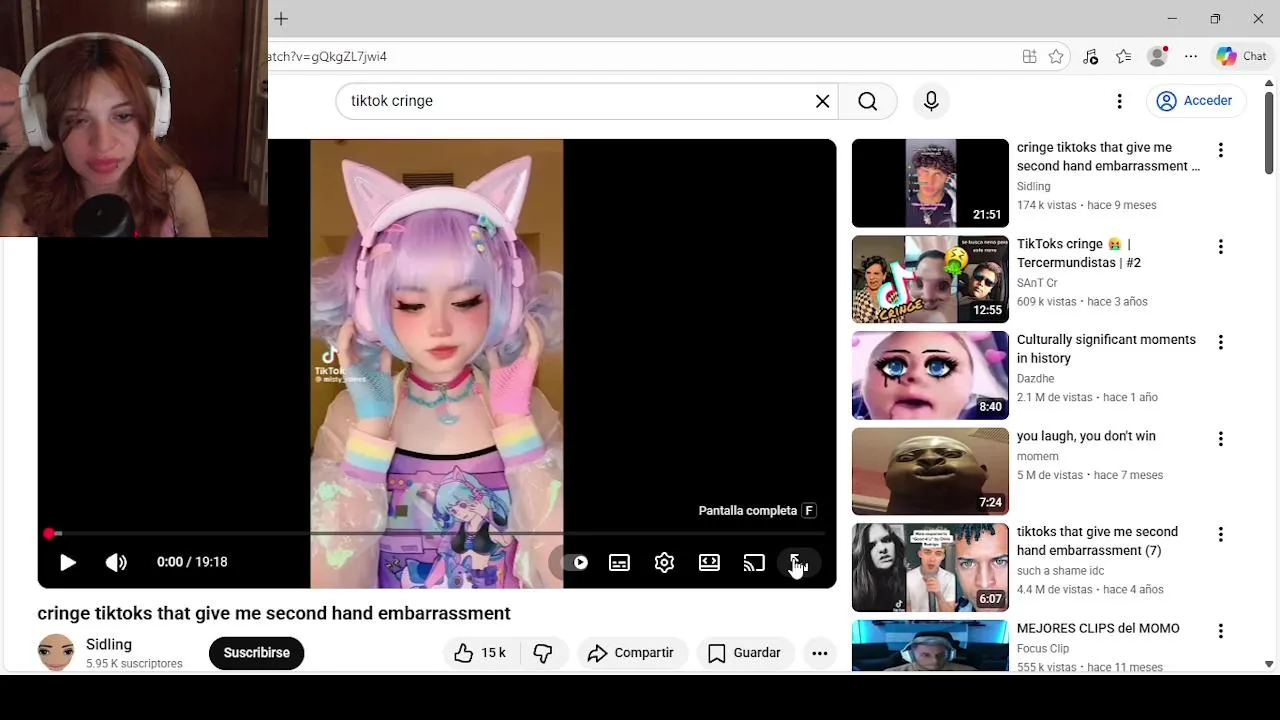The height and width of the screenshot is (720, 1280).
Task: Open the 12:55 Tercermundistas thumbnail
Action: point(930,279)
